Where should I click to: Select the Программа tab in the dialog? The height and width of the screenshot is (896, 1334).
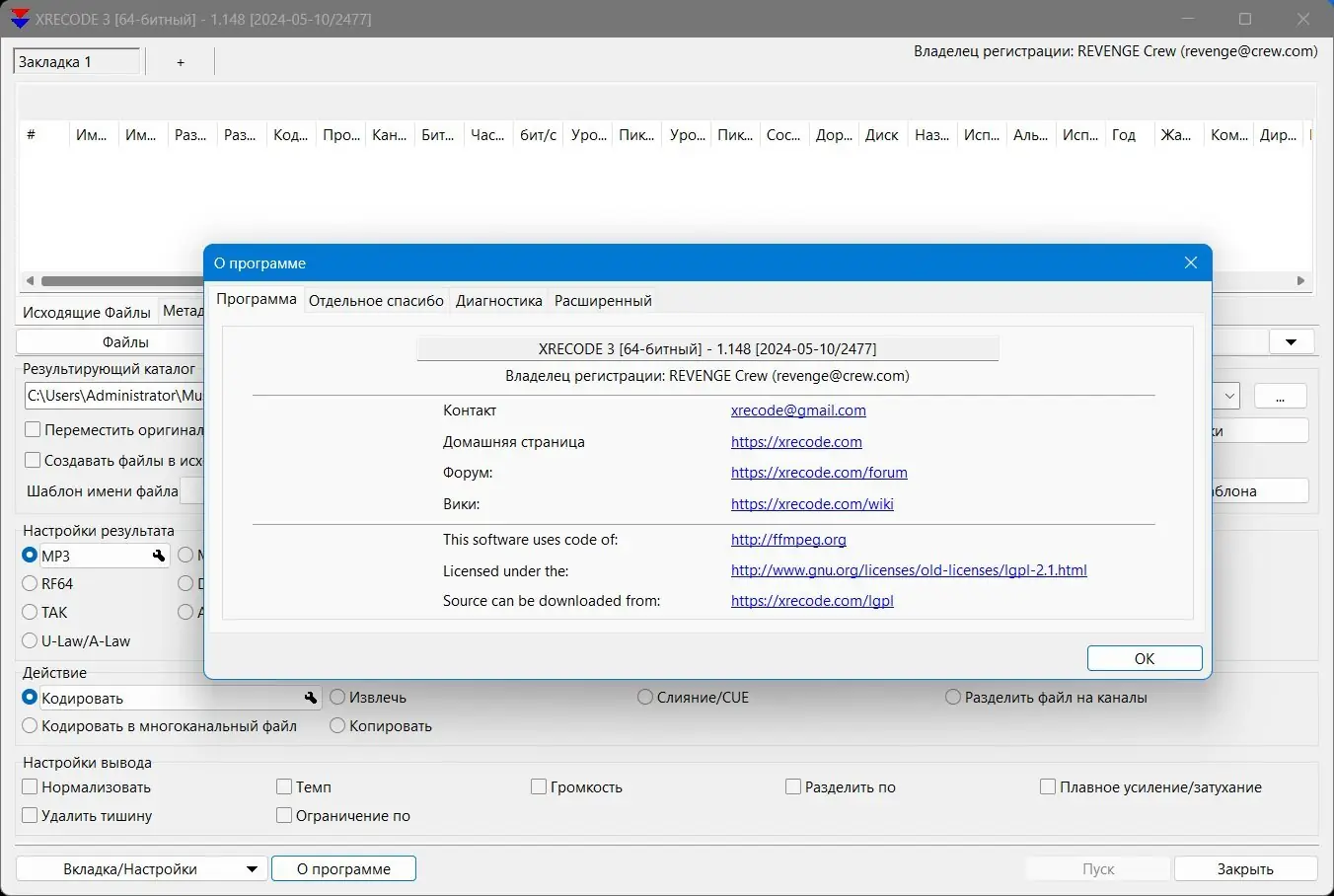point(257,299)
